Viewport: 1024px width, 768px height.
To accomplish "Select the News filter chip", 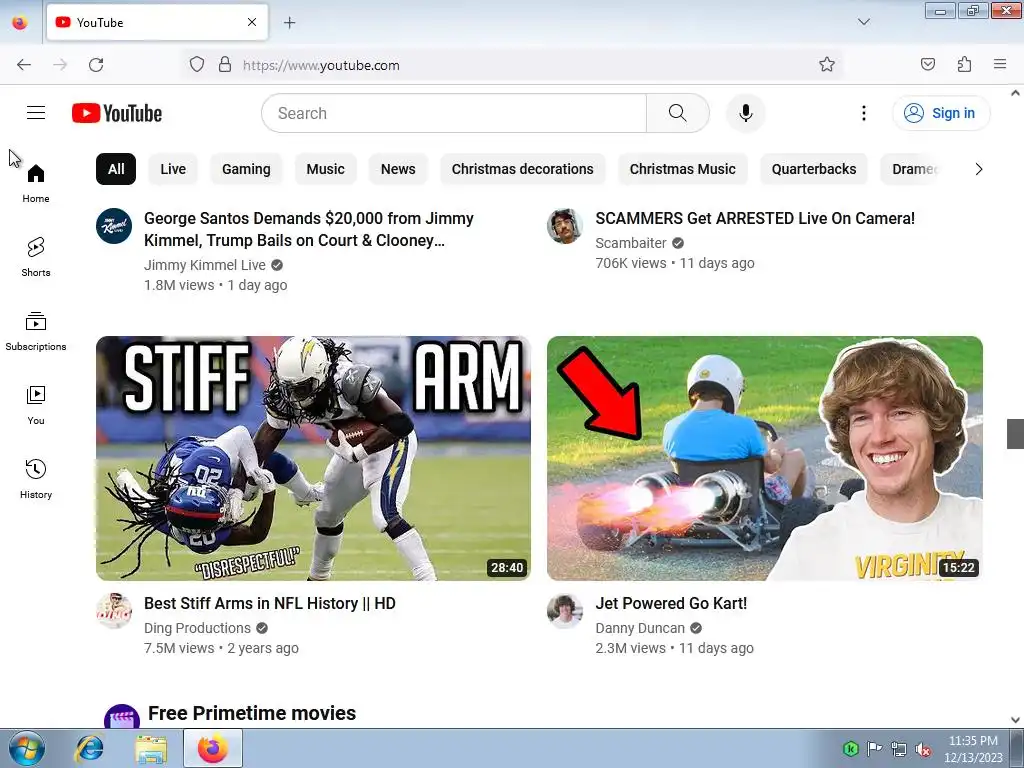I will pos(398,169).
